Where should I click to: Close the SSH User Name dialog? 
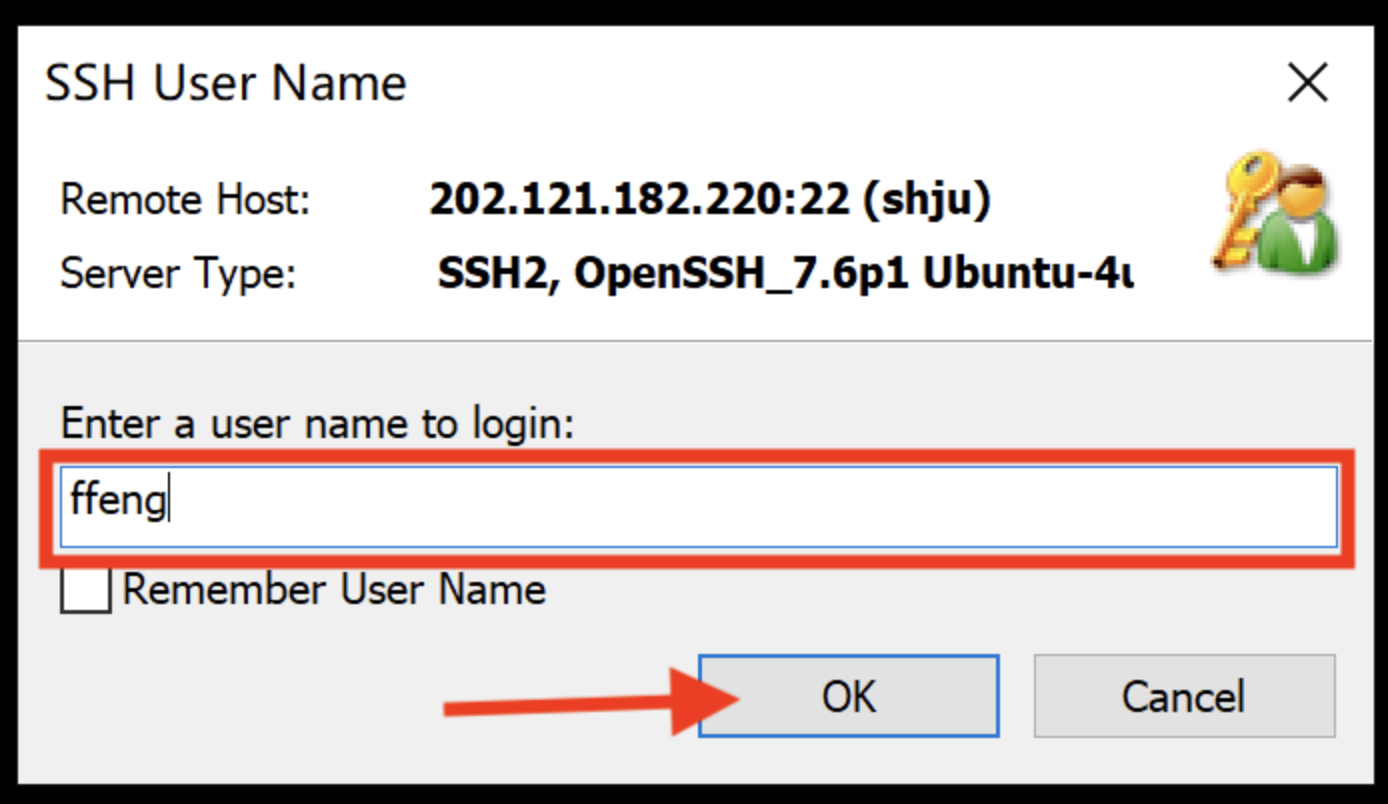point(1307,83)
